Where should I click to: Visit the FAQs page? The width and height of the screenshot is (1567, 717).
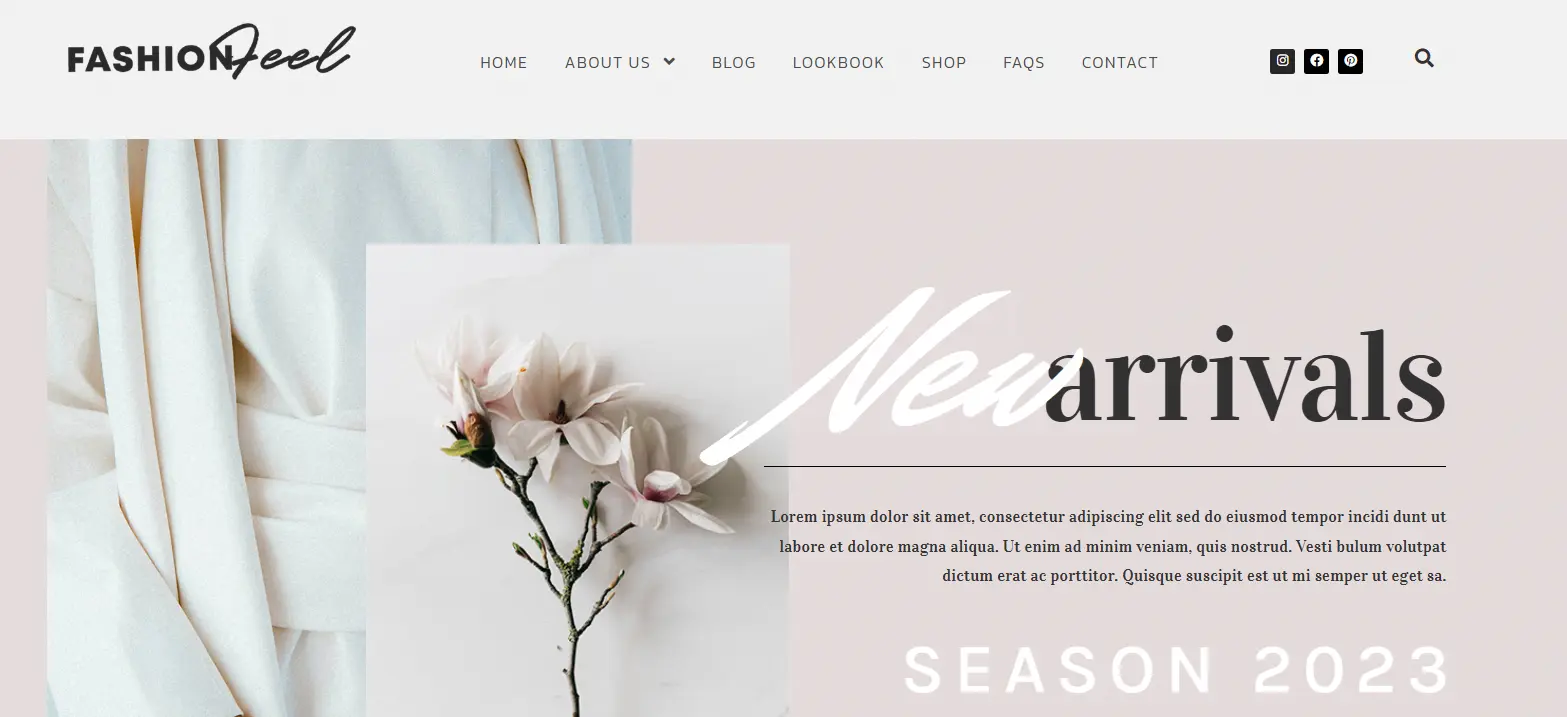click(x=1024, y=63)
